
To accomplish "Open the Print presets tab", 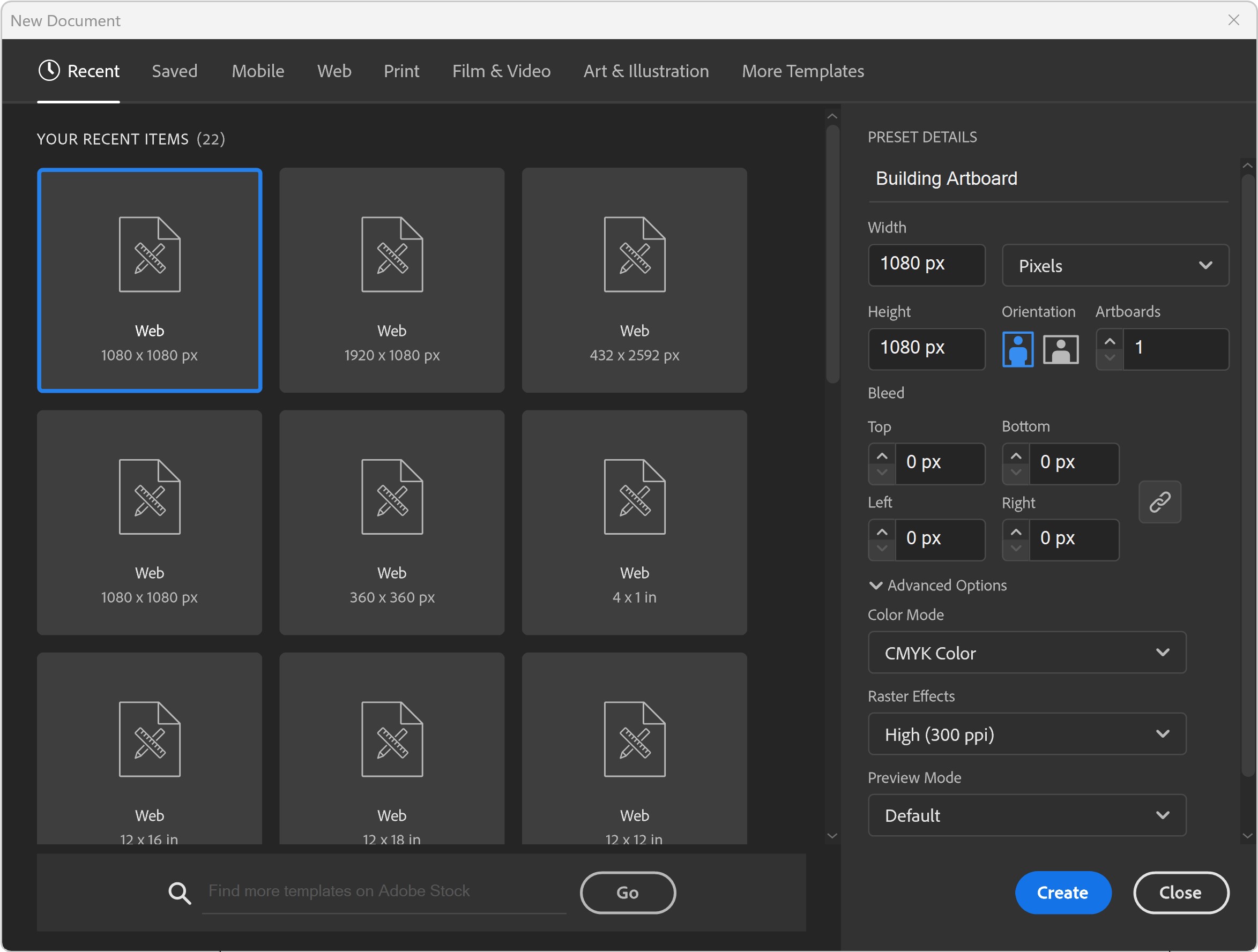I will pyautogui.click(x=401, y=71).
